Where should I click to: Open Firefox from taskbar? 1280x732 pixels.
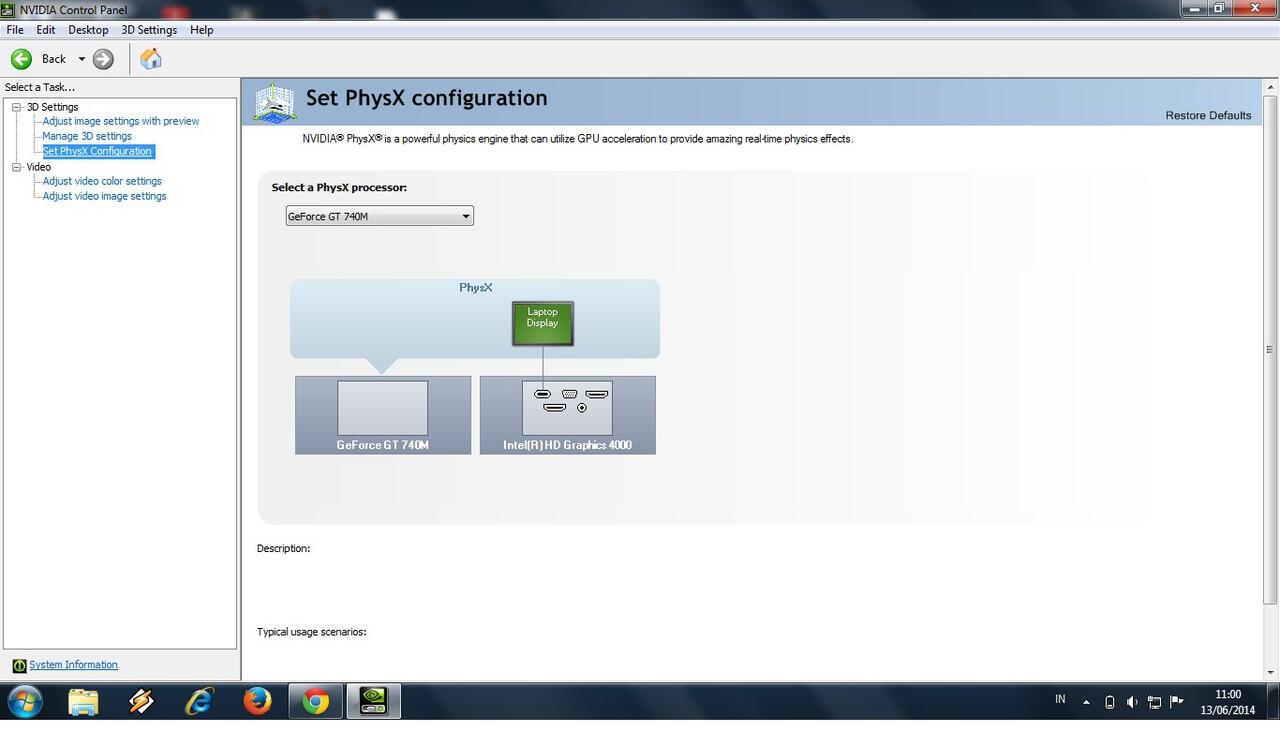click(257, 701)
